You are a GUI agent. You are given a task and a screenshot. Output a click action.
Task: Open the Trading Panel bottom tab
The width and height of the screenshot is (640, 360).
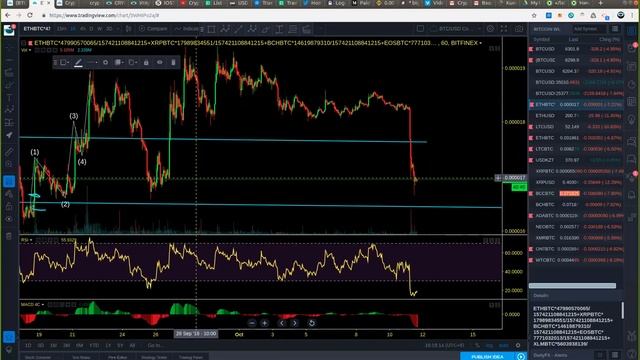[191, 357]
